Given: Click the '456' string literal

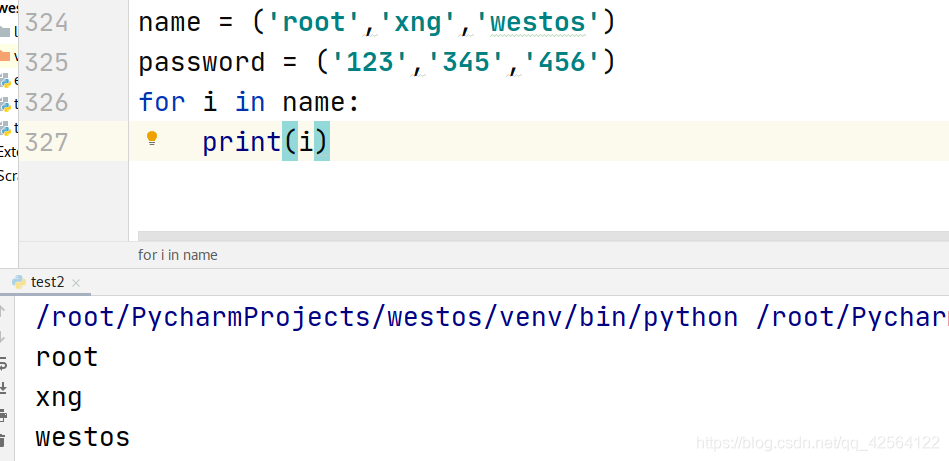Looking at the screenshot, I should point(561,62).
